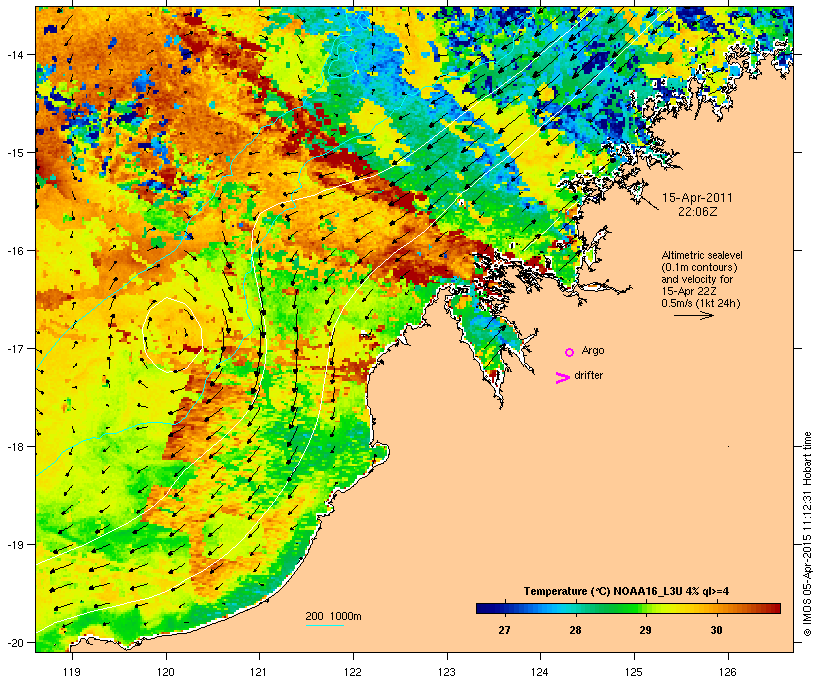Click the 0.5m/s velocity scale arrow

pos(693,315)
